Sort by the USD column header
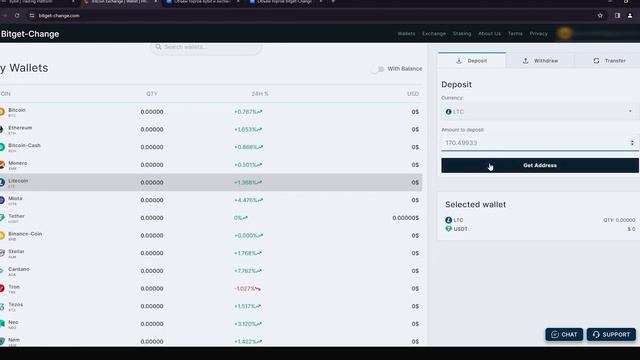This screenshot has height=360, width=640. pos(413,94)
